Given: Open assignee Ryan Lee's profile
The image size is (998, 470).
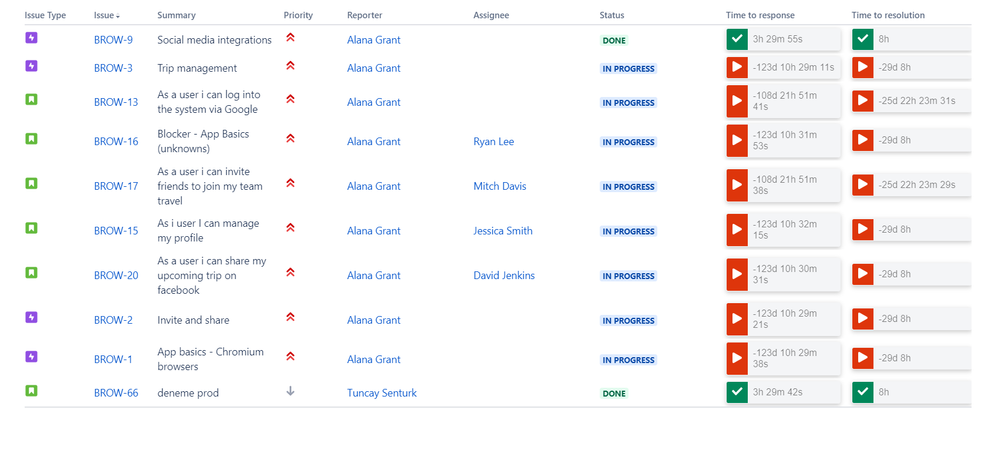Looking at the screenshot, I should [x=493, y=141].
